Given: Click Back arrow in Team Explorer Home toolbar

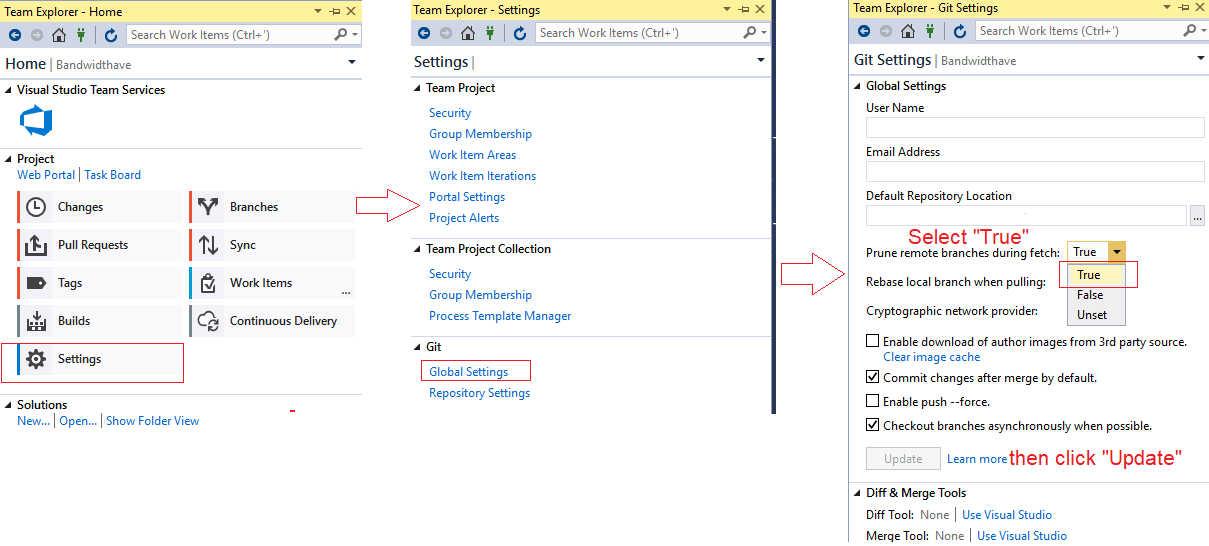Looking at the screenshot, I should pyautogui.click(x=15, y=34).
